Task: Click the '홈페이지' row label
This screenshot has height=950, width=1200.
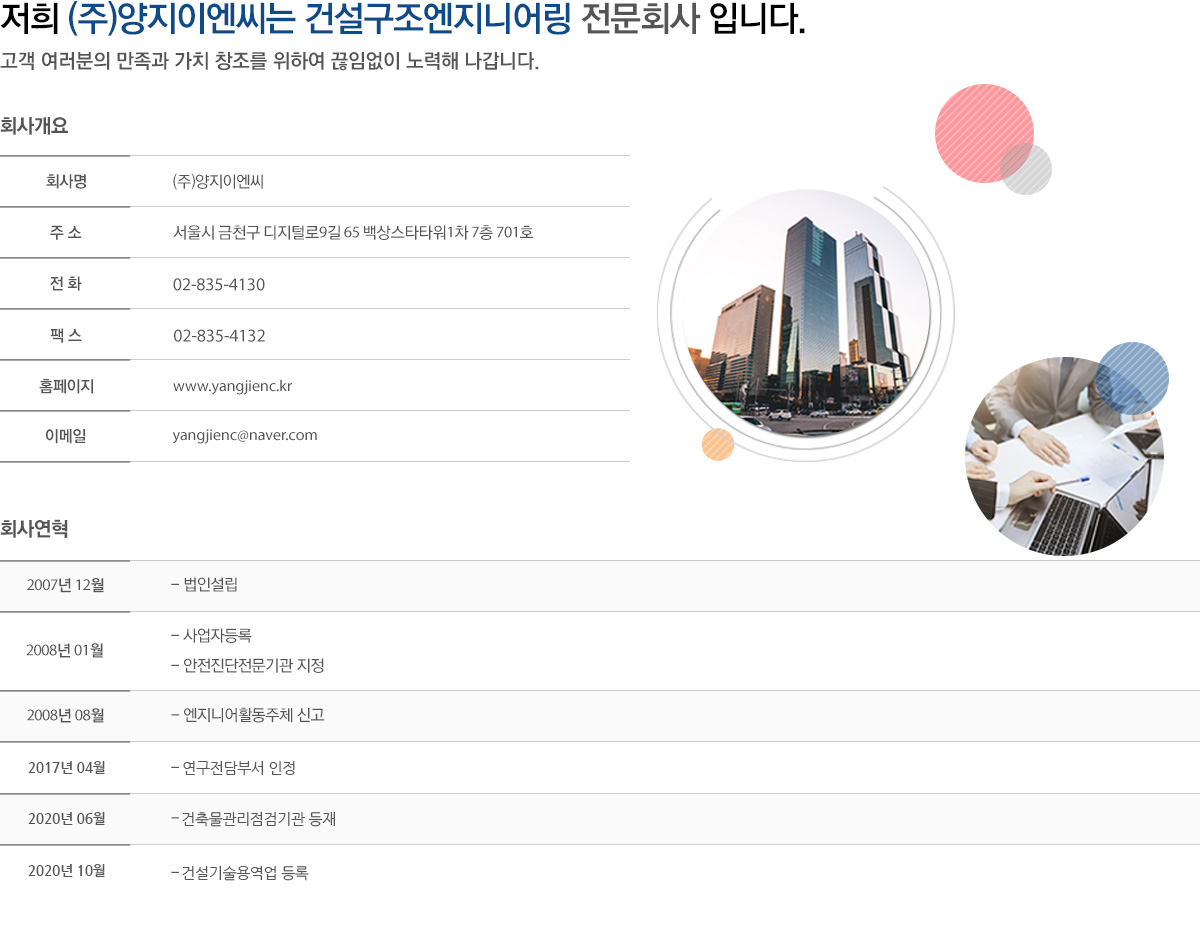Action: pyautogui.click(x=65, y=385)
